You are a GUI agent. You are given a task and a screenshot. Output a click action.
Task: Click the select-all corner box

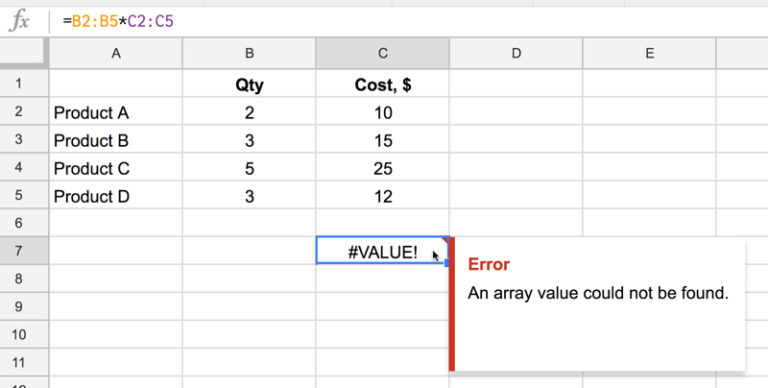pyautogui.click(x=24, y=53)
